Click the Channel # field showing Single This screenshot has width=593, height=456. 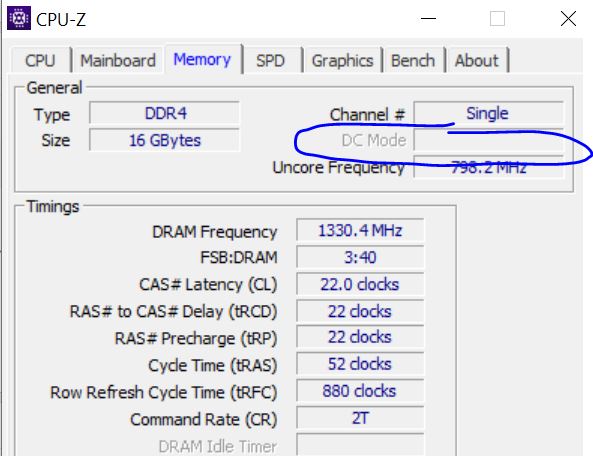pos(488,113)
